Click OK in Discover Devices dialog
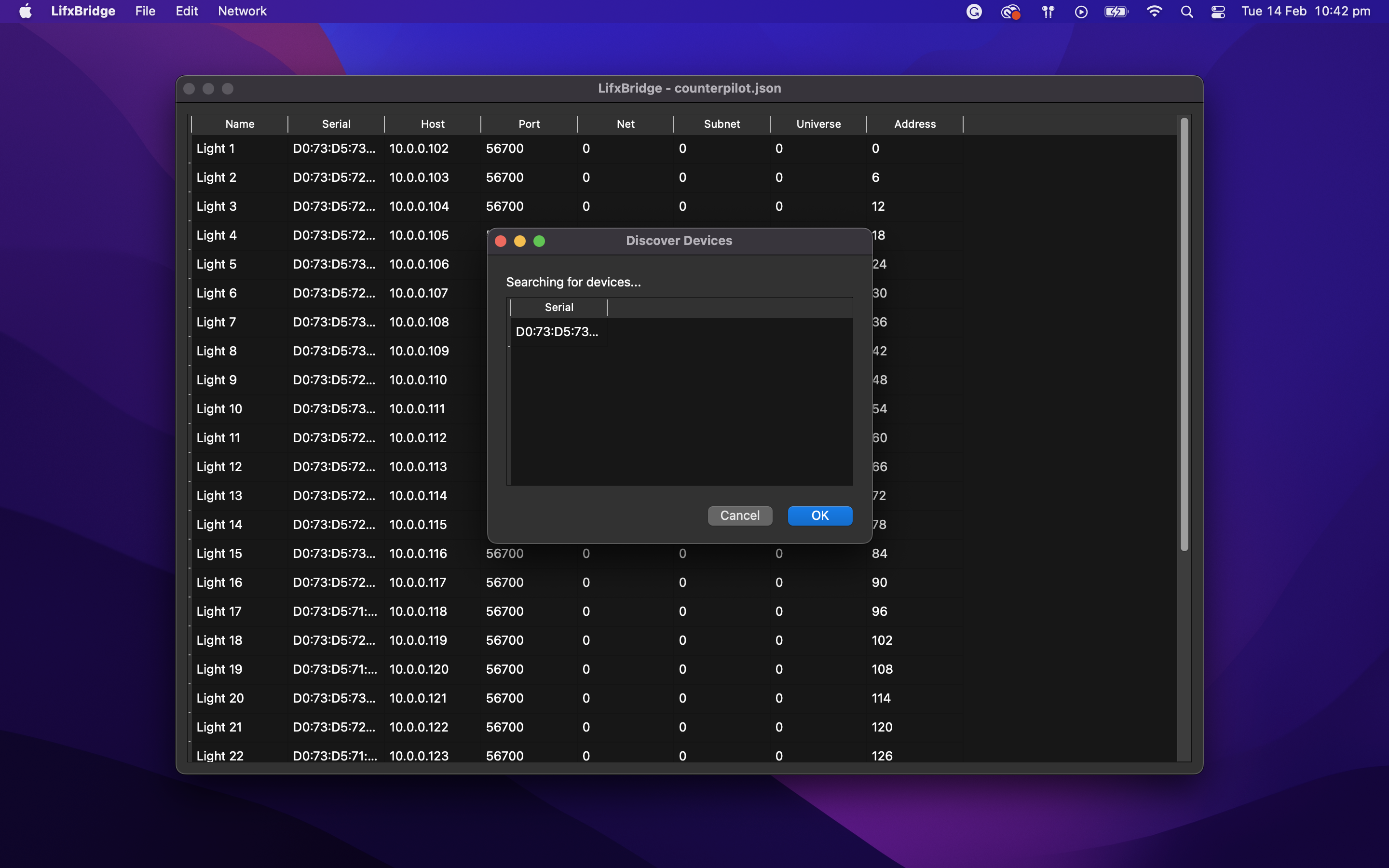 [x=819, y=515]
